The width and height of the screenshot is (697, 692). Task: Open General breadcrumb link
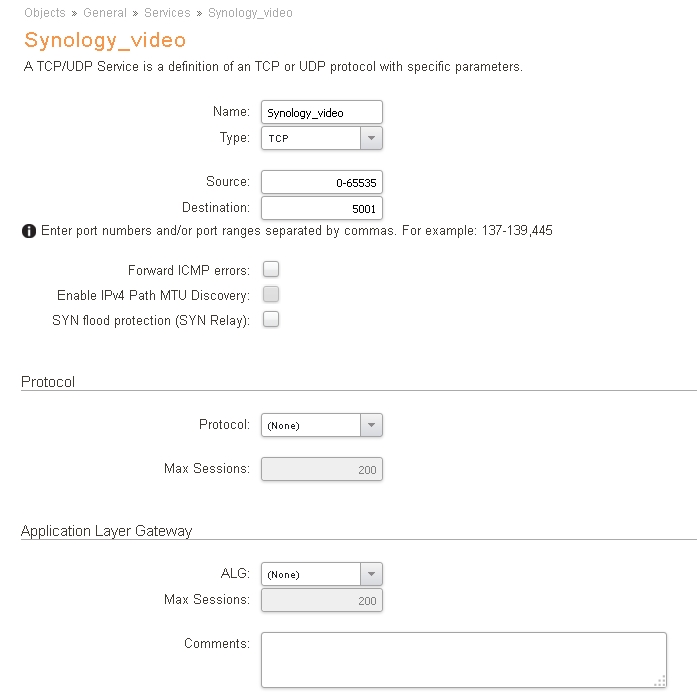click(105, 13)
